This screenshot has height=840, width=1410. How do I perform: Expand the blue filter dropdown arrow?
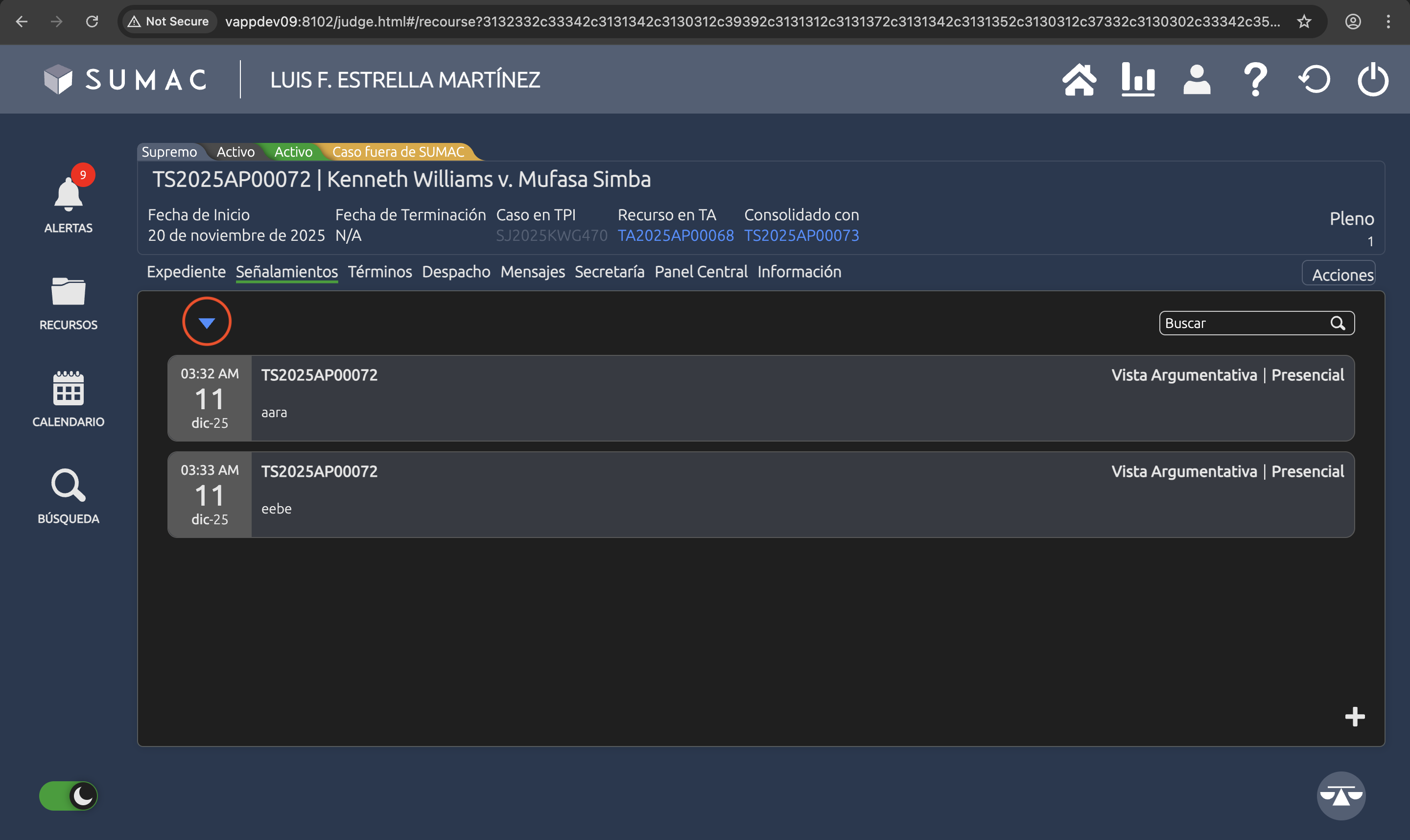point(207,322)
